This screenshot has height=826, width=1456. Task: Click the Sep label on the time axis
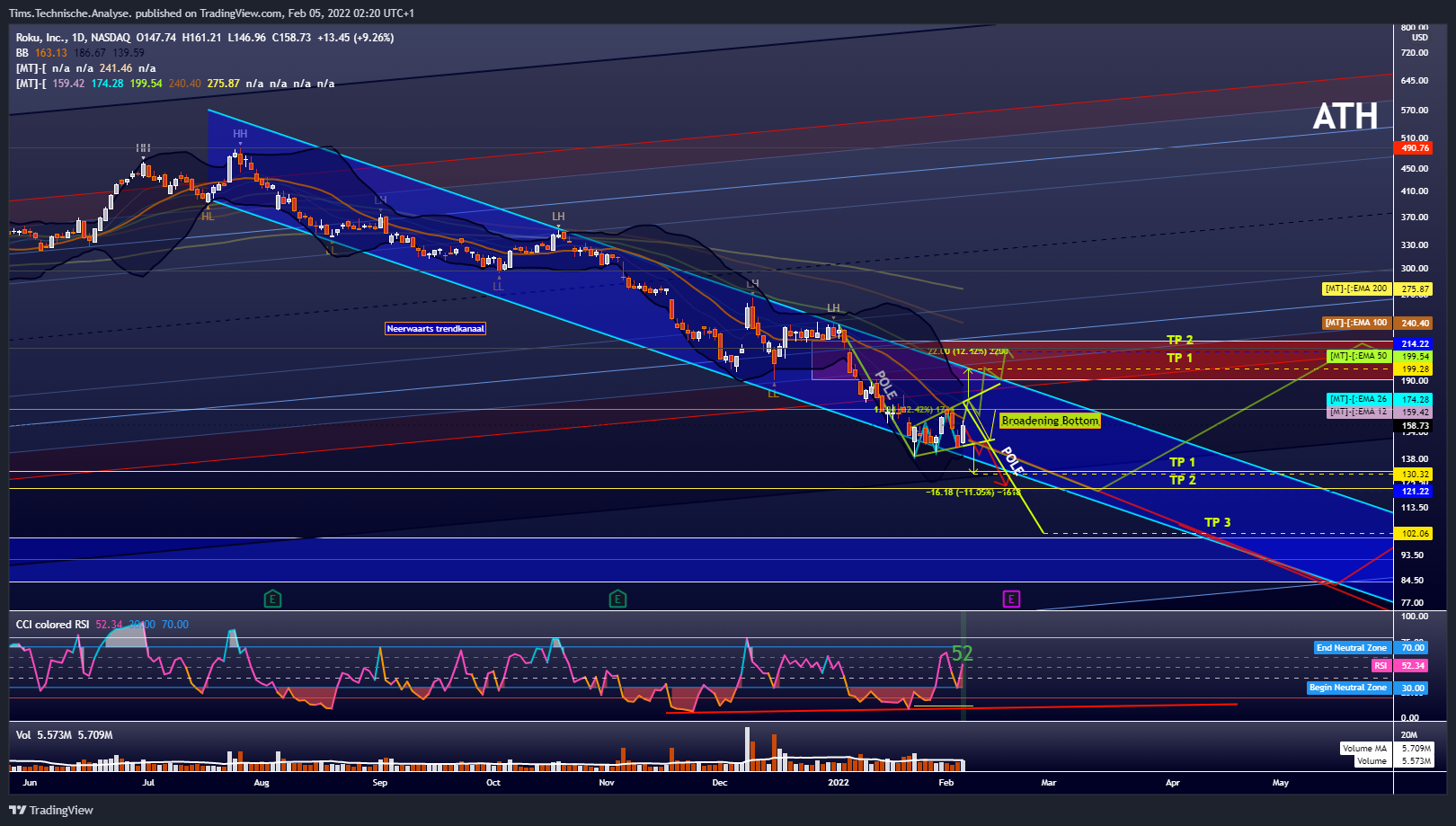380,783
